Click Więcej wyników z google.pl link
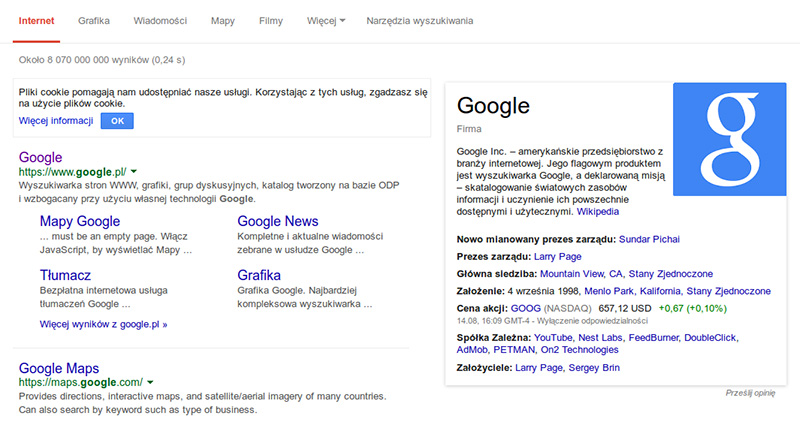Image resolution: width=800 pixels, height=422 pixels. tap(103, 324)
